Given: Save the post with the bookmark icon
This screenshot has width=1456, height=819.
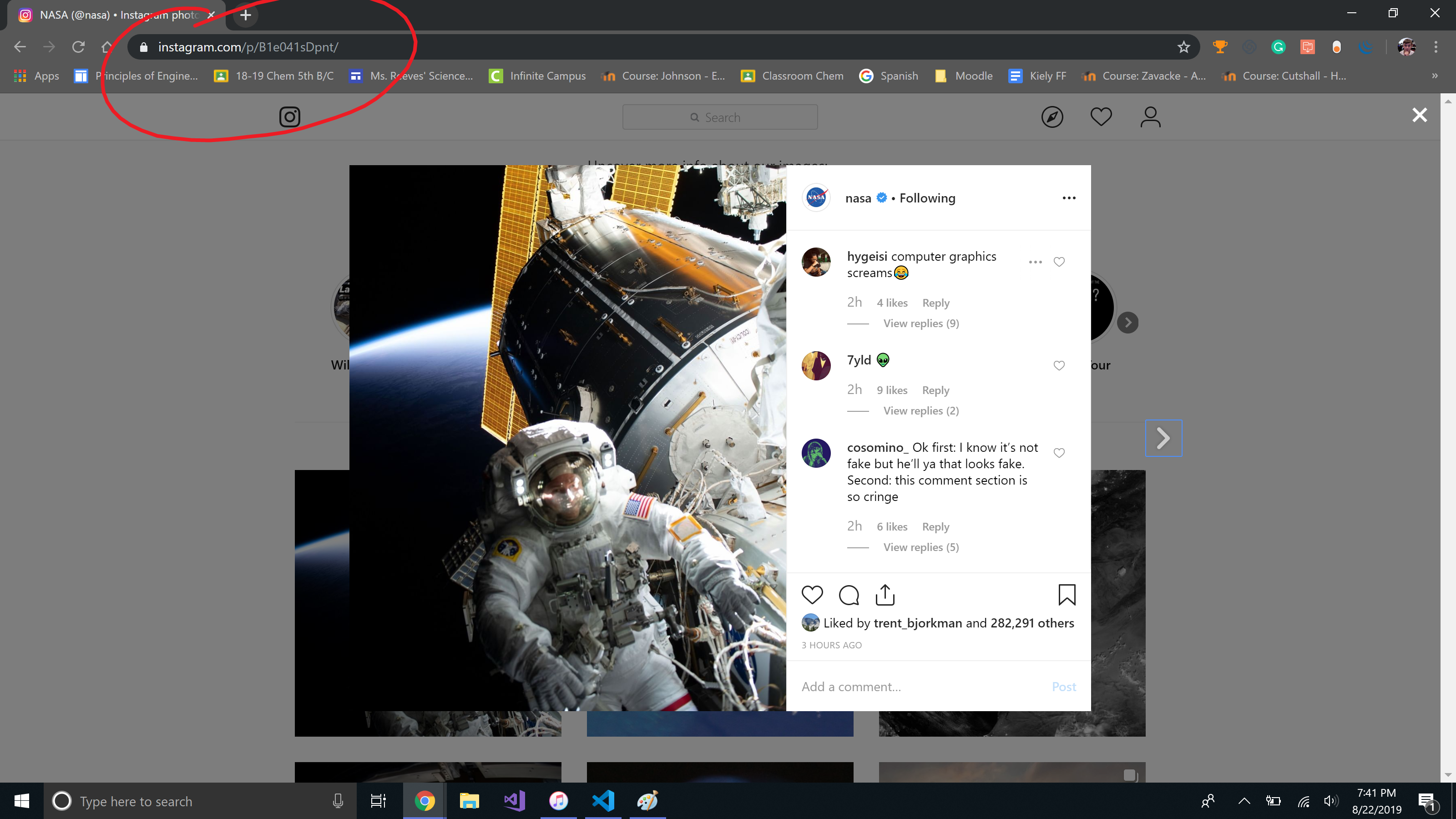Looking at the screenshot, I should [1067, 595].
